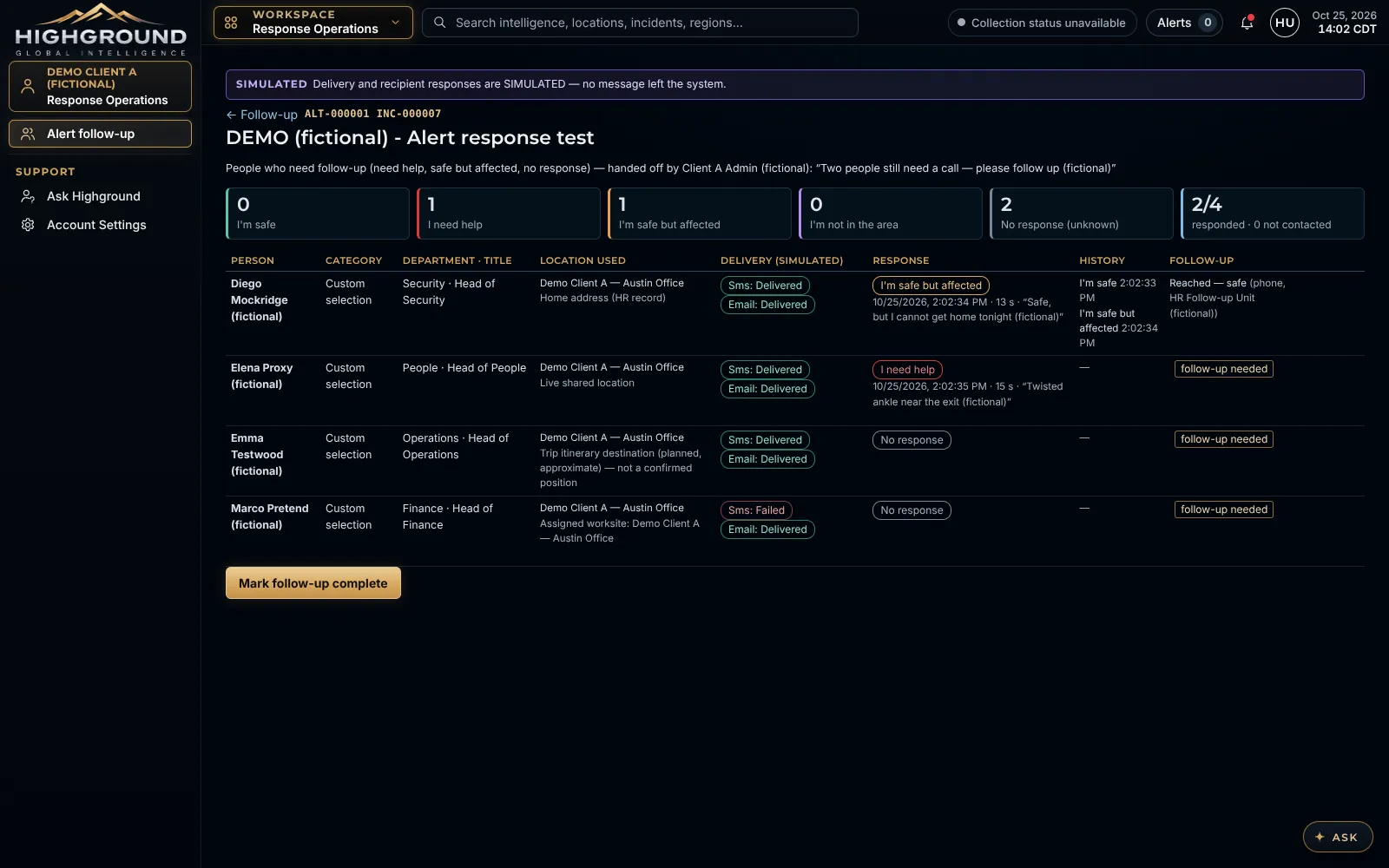Open the Alerts counter button

coord(1184,23)
